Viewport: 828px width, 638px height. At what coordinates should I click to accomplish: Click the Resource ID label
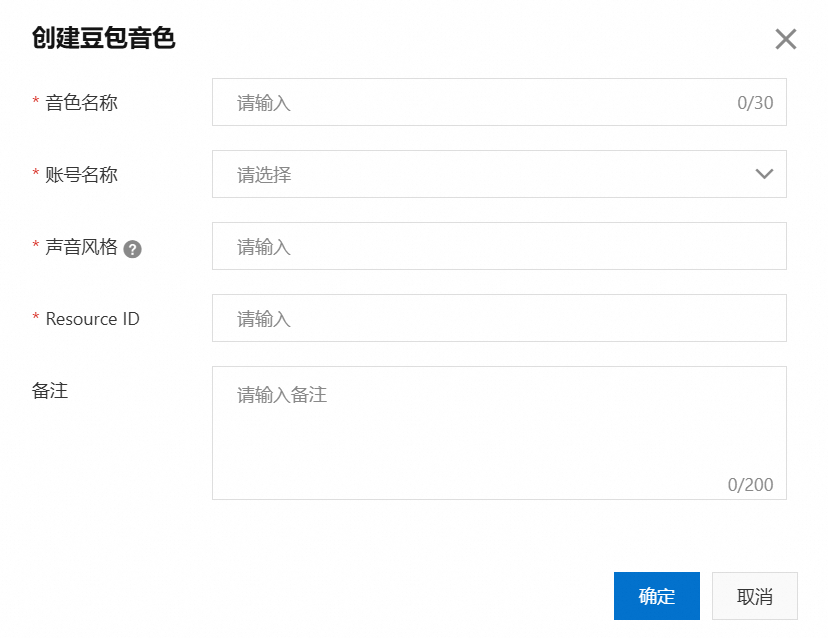coord(92,318)
